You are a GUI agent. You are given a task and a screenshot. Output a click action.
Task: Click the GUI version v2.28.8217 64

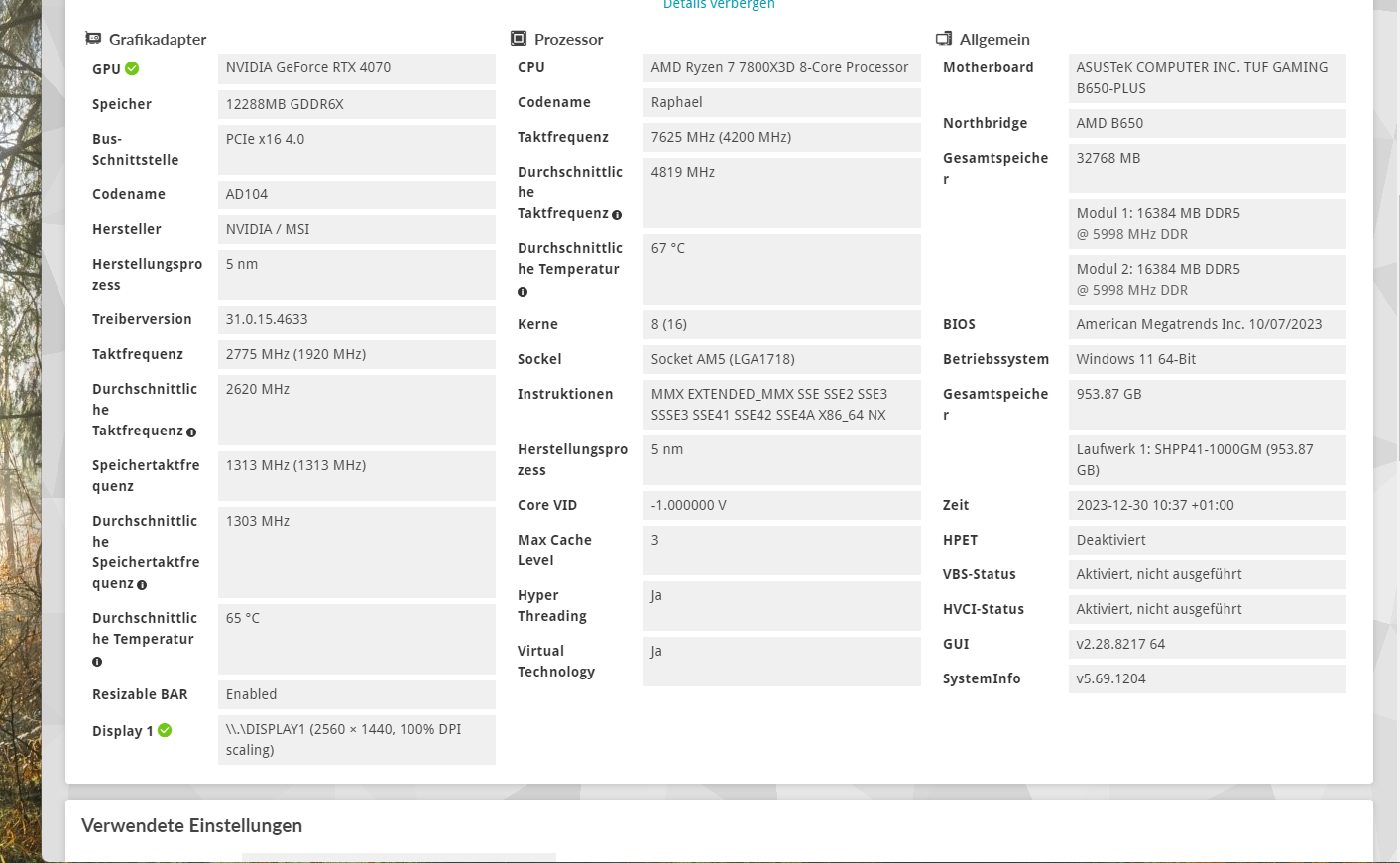pos(1208,644)
